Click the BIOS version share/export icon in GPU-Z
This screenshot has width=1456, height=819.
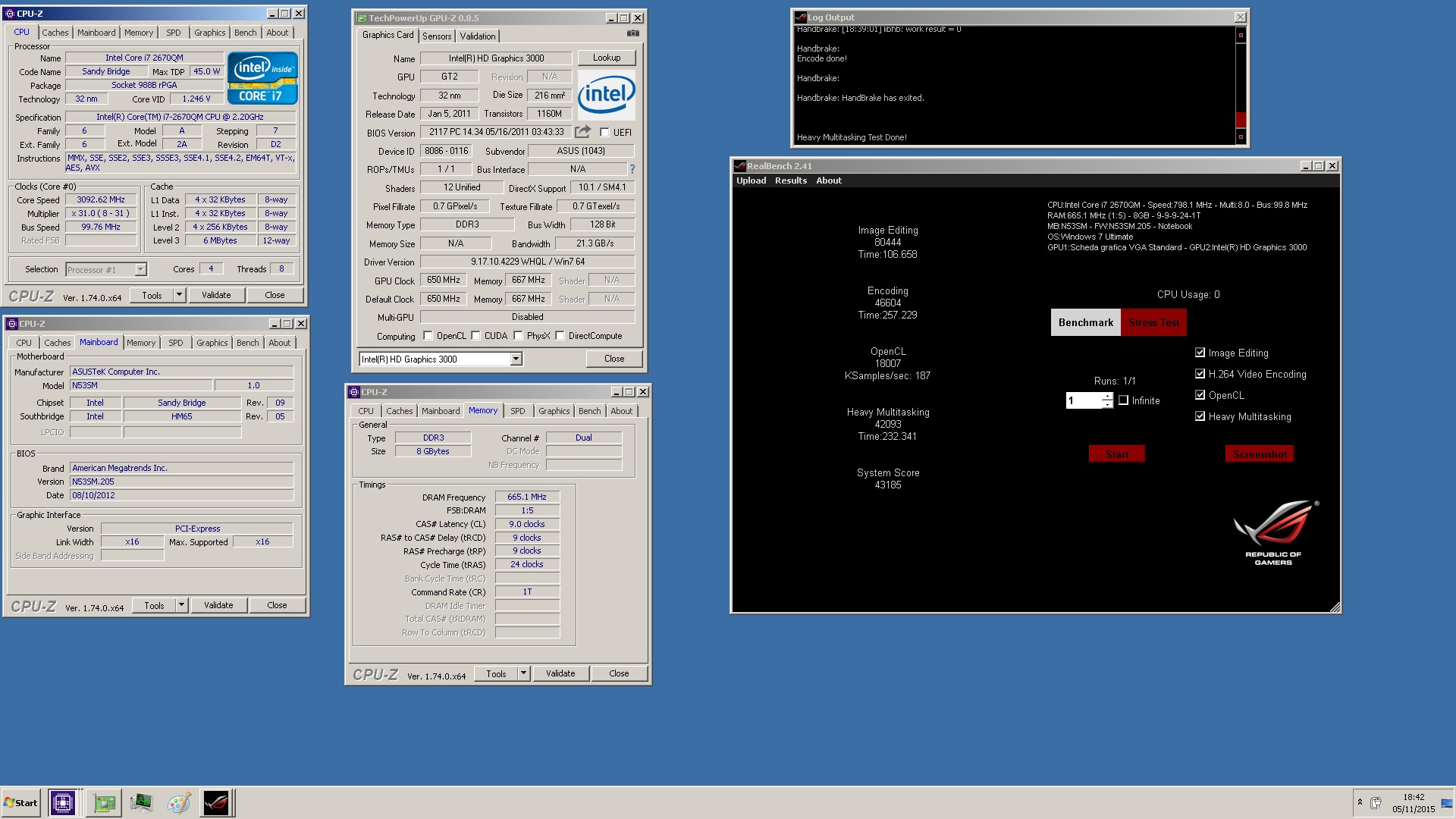tap(582, 132)
